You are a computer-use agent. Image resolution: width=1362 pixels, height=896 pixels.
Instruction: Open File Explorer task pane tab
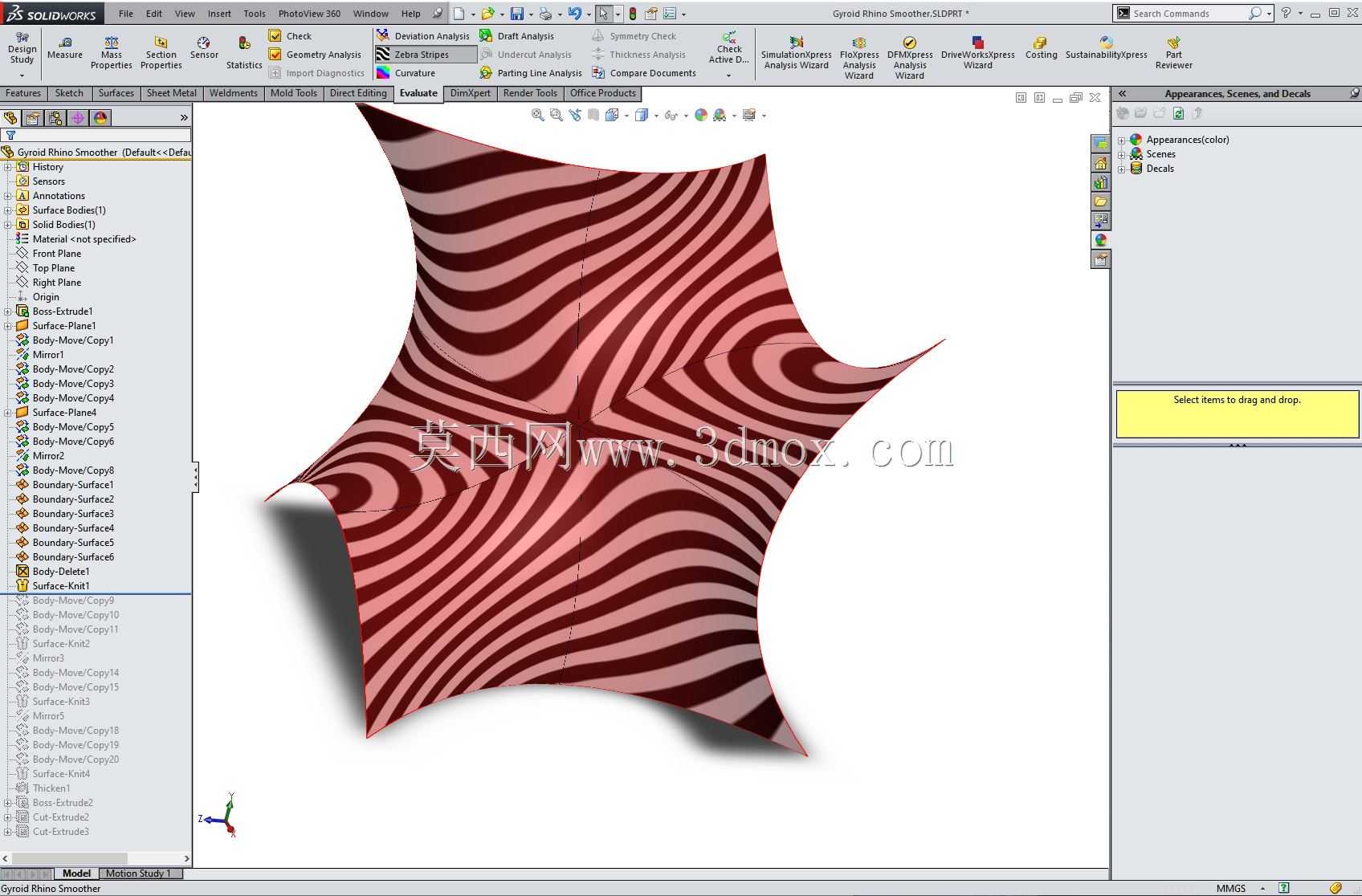pyautogui.click(x=1100, y=202)
